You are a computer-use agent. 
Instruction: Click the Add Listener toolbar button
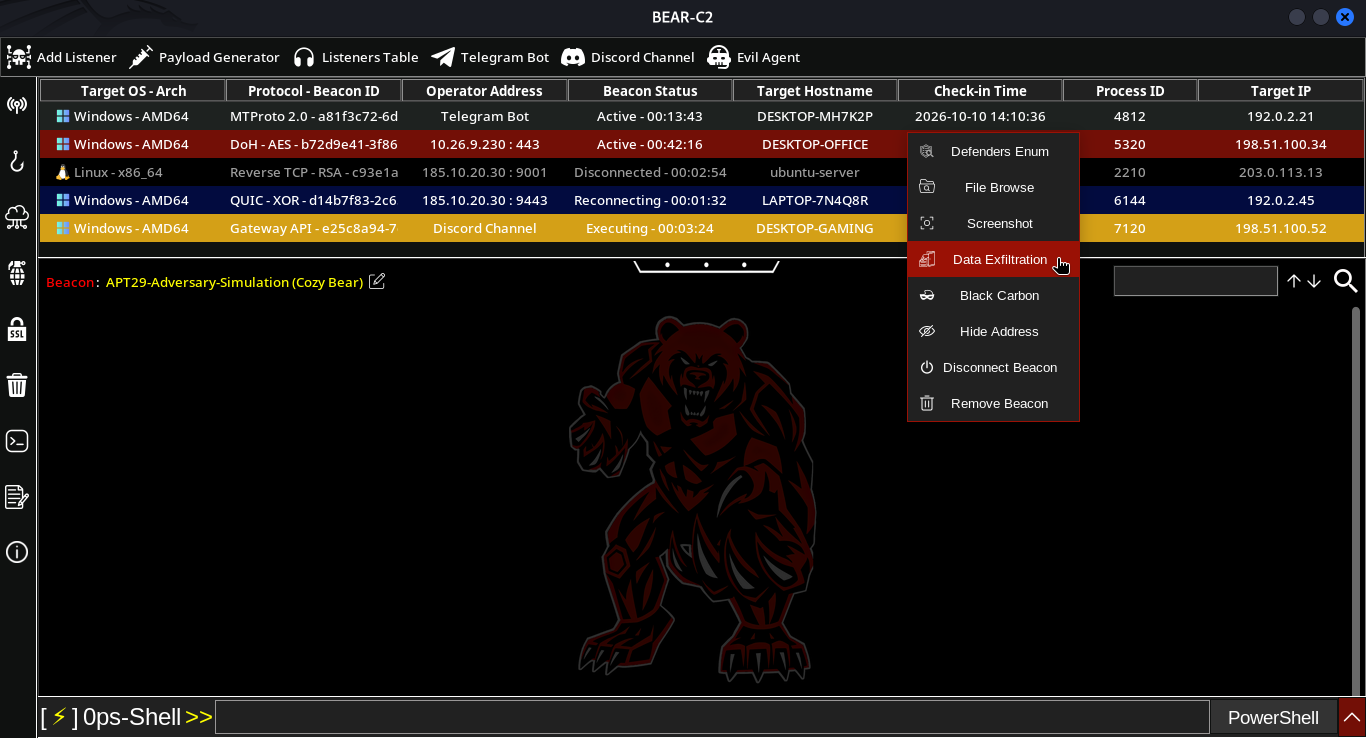[x=62, y=57]
